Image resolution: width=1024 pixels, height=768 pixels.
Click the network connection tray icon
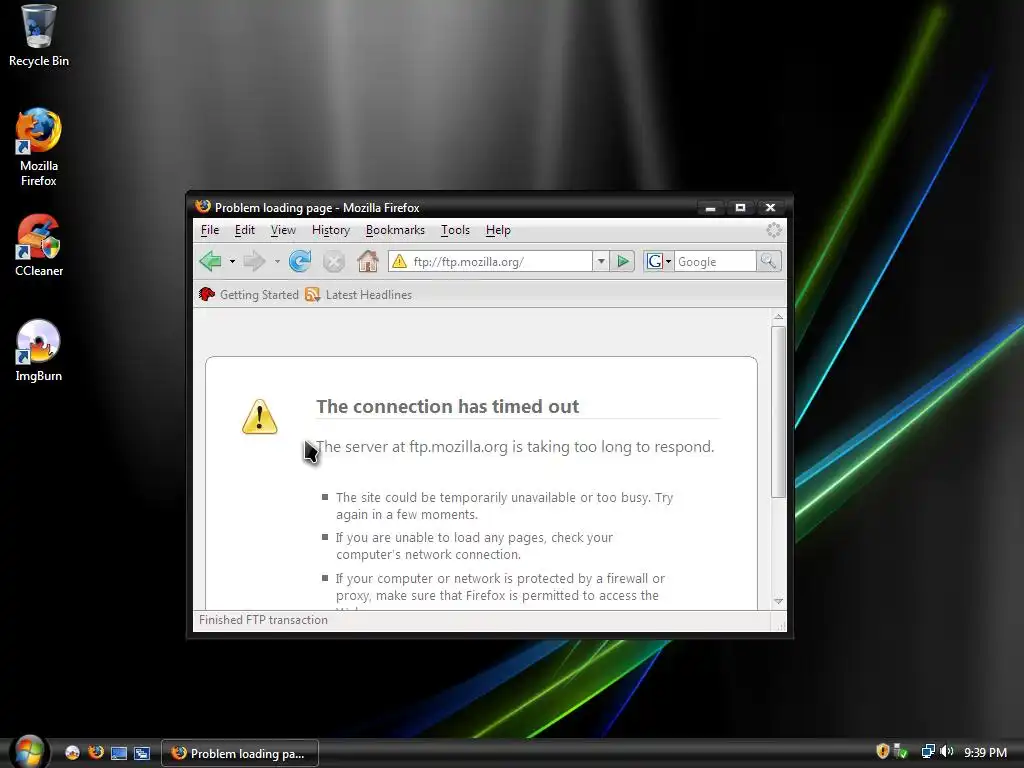pyautogui.click(x=928, y=752)
